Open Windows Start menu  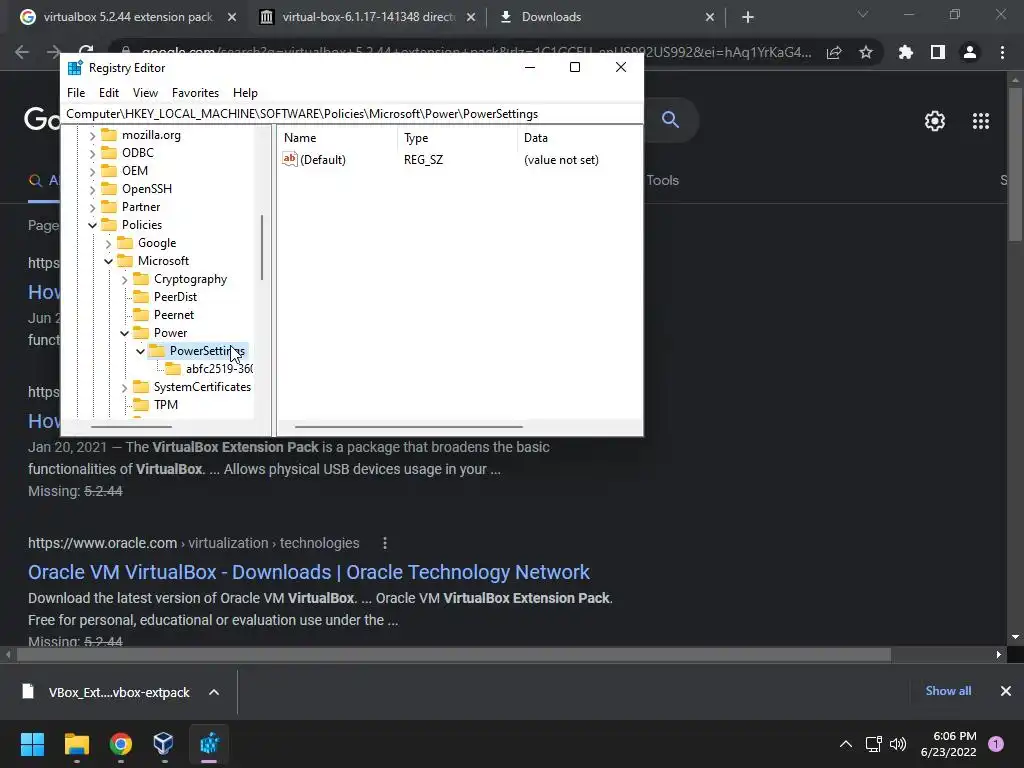pos(32,744)
